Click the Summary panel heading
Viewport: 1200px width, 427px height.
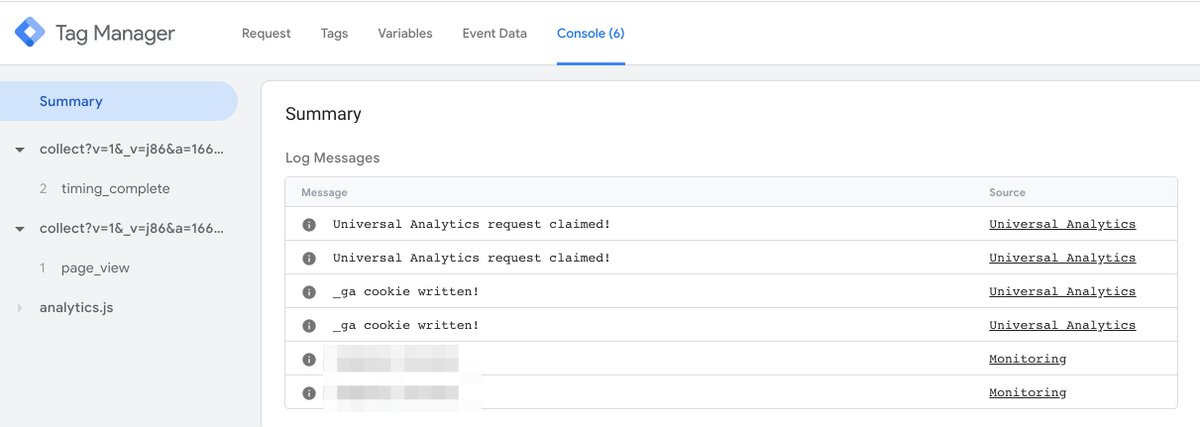coord(323,114)
